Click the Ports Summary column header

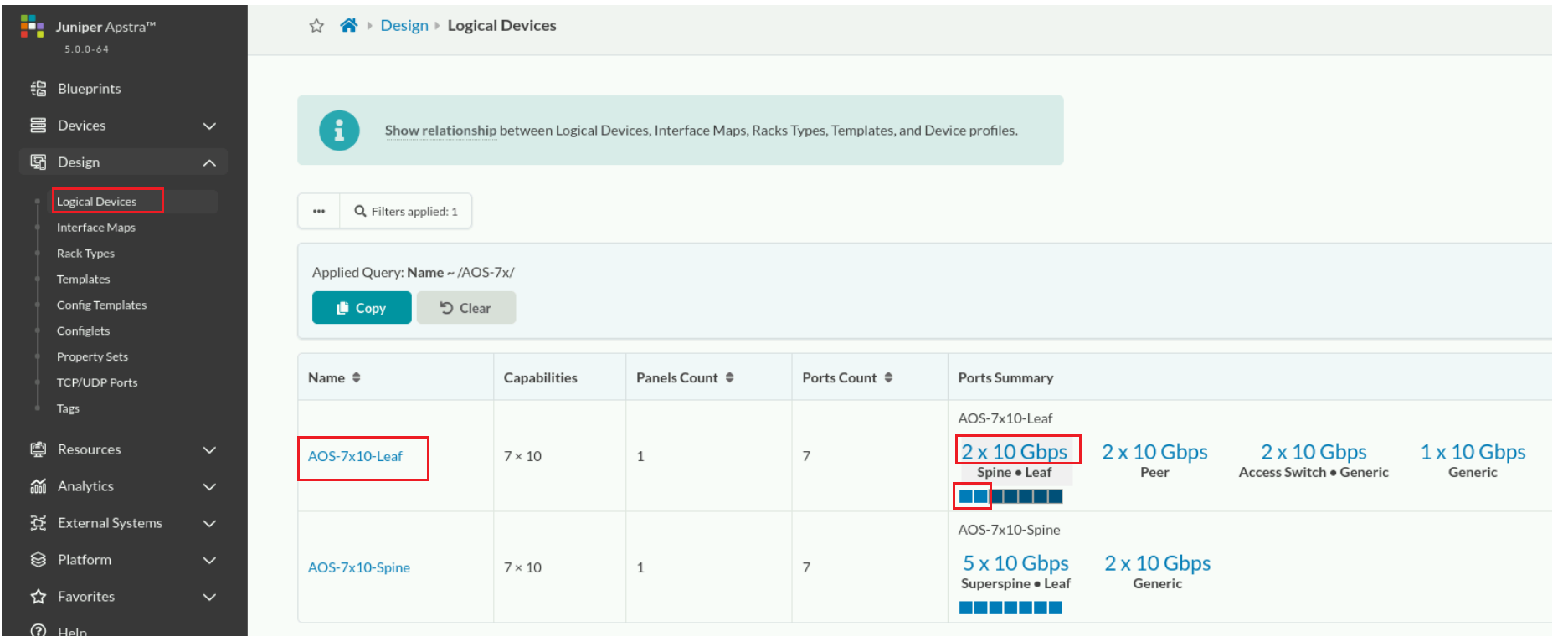pyautogui.click(x=1005, y=377)
